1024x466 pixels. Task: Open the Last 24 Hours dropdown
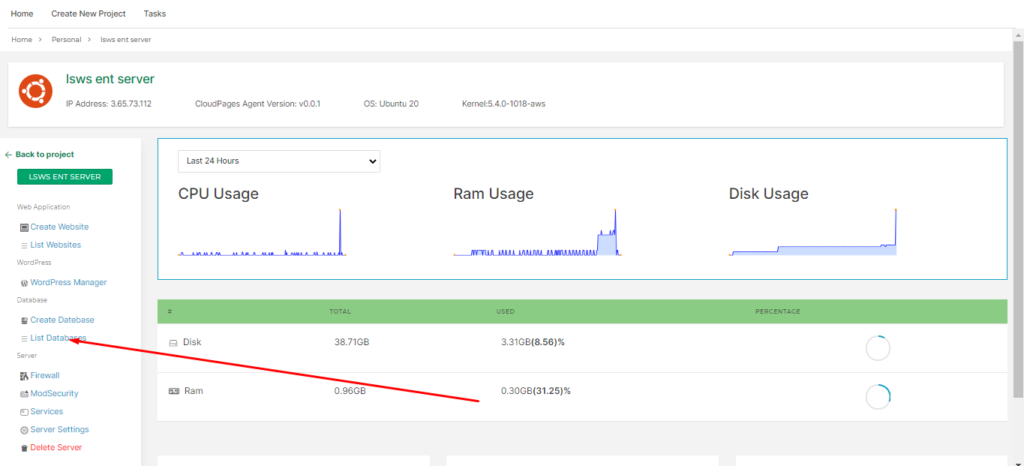[279, 161]
